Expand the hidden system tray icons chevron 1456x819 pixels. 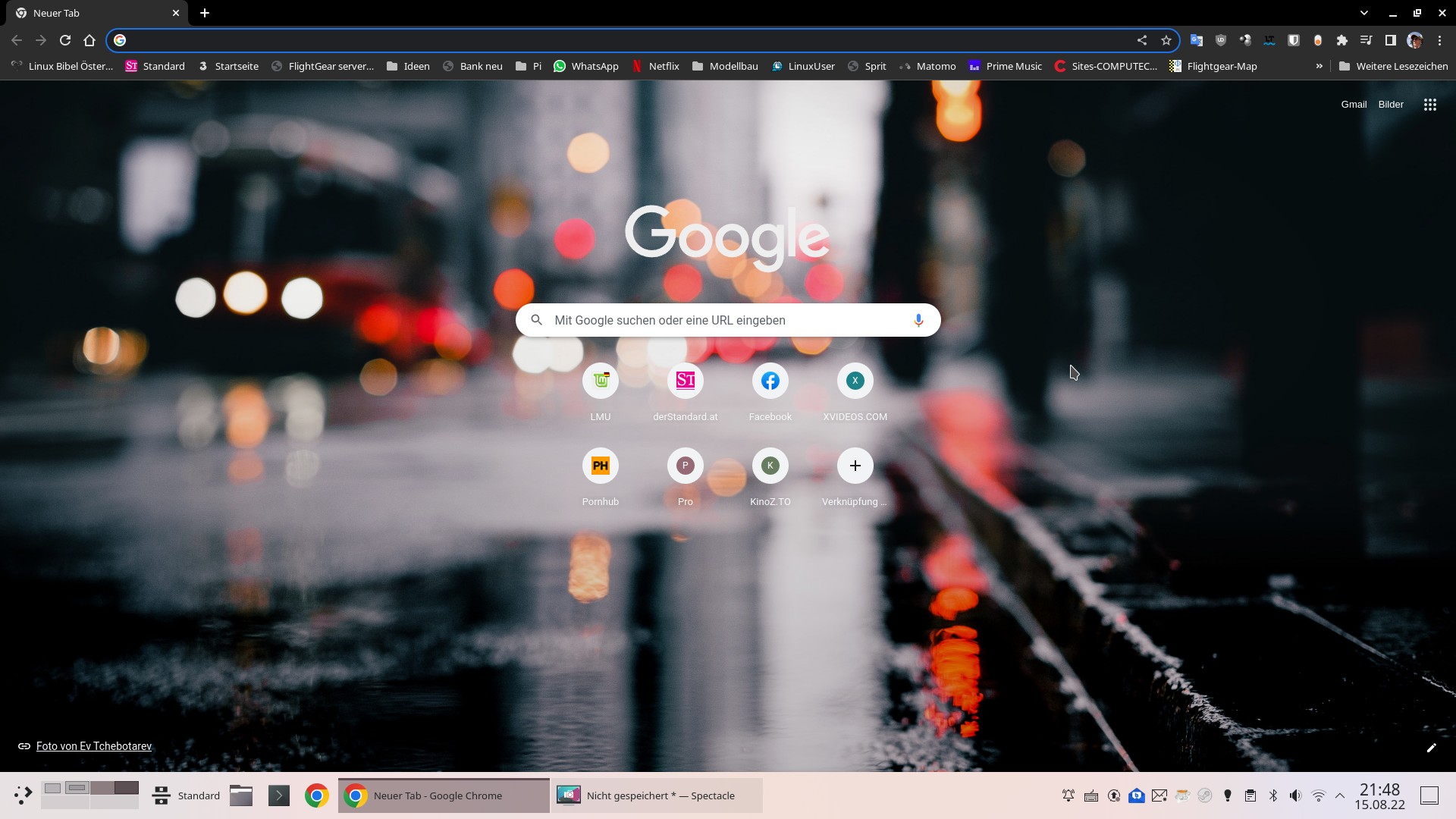(x=1341, y=795)
